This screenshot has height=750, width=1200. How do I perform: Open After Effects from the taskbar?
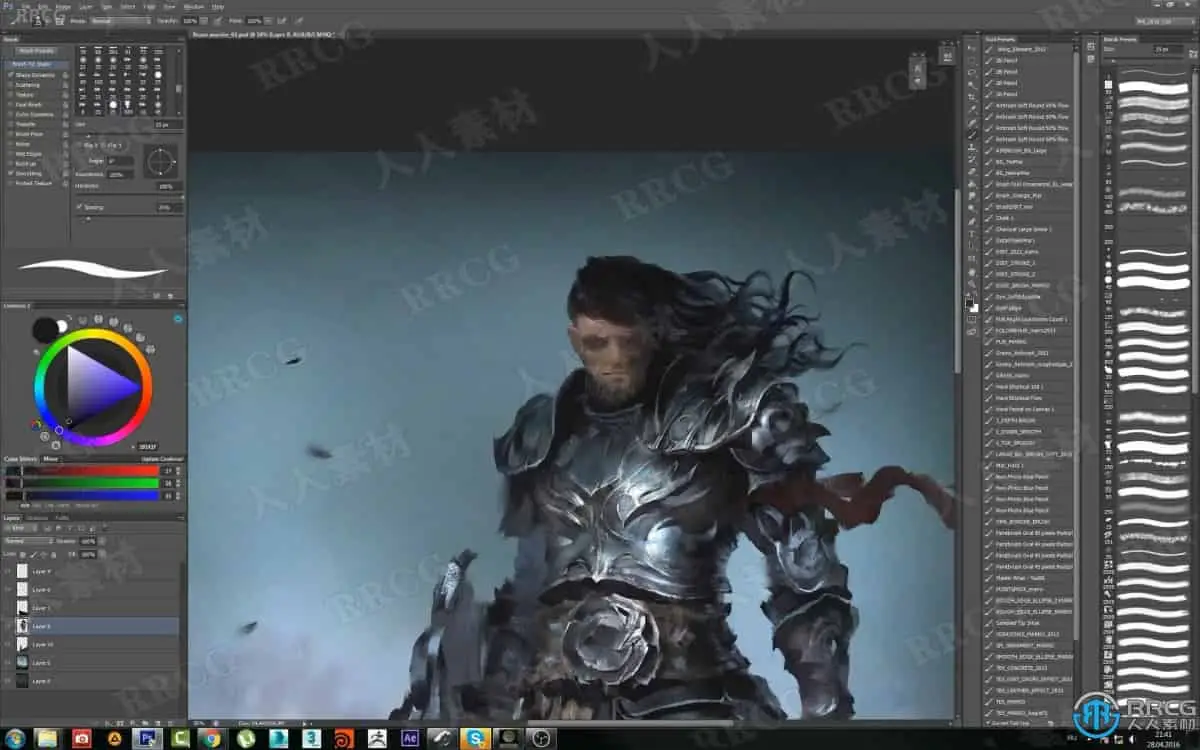coord(410,738)
